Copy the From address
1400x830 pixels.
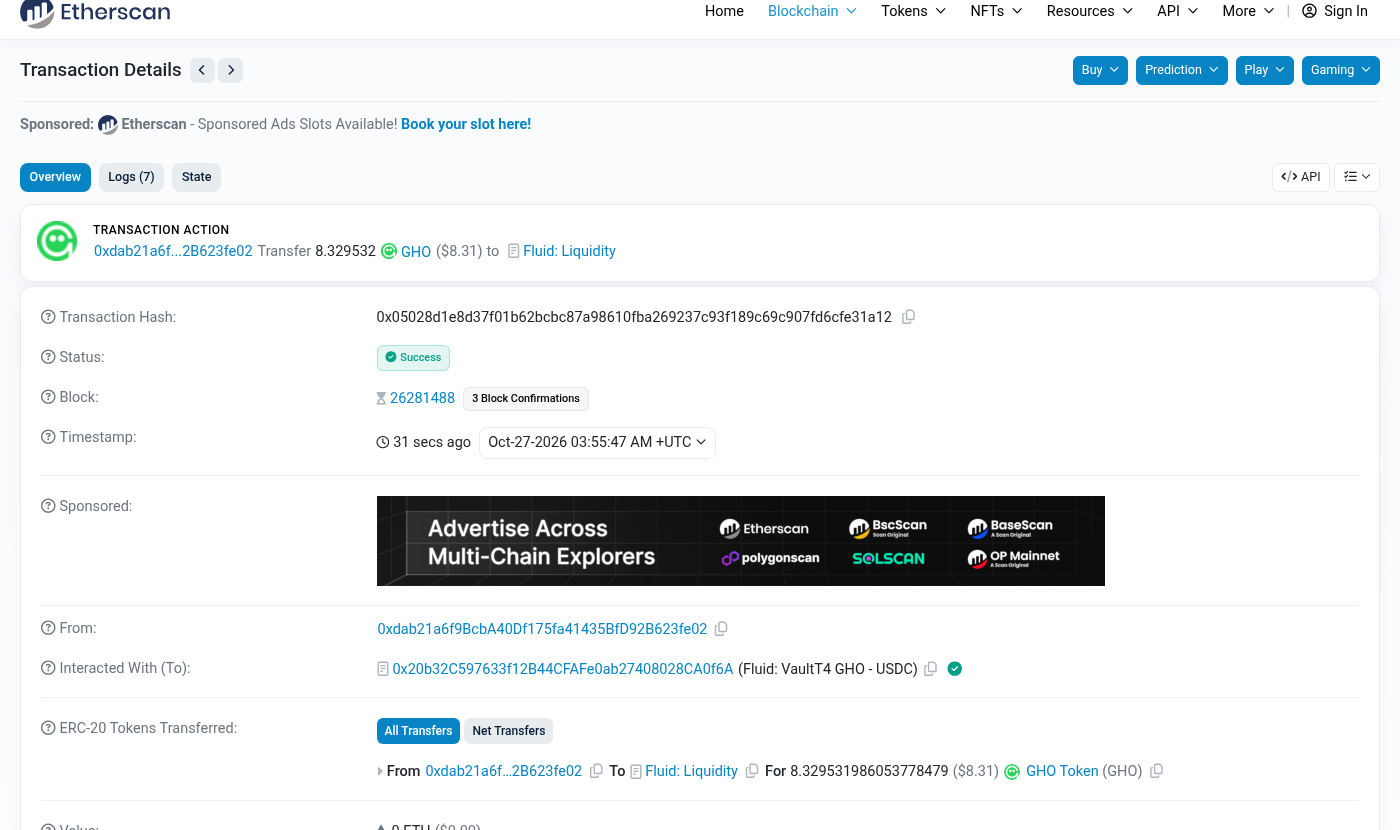(721, 629)
